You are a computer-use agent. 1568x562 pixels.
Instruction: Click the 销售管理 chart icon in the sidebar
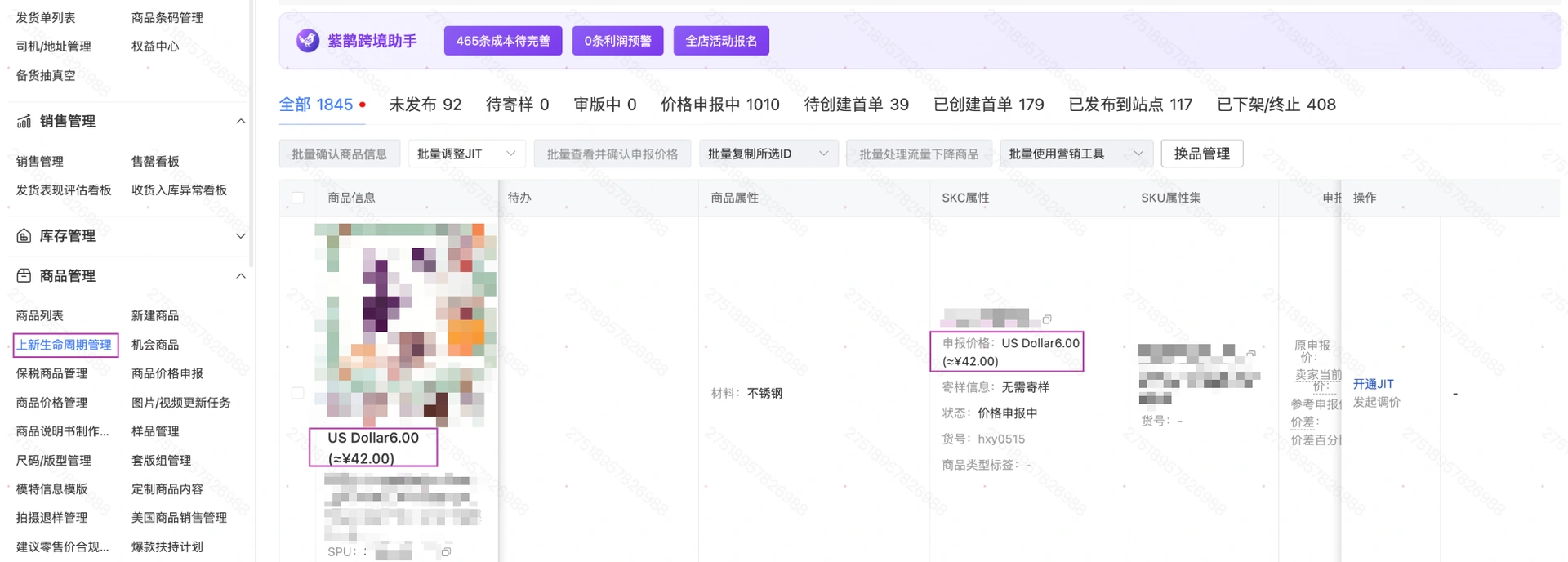[x=24, y=122]
